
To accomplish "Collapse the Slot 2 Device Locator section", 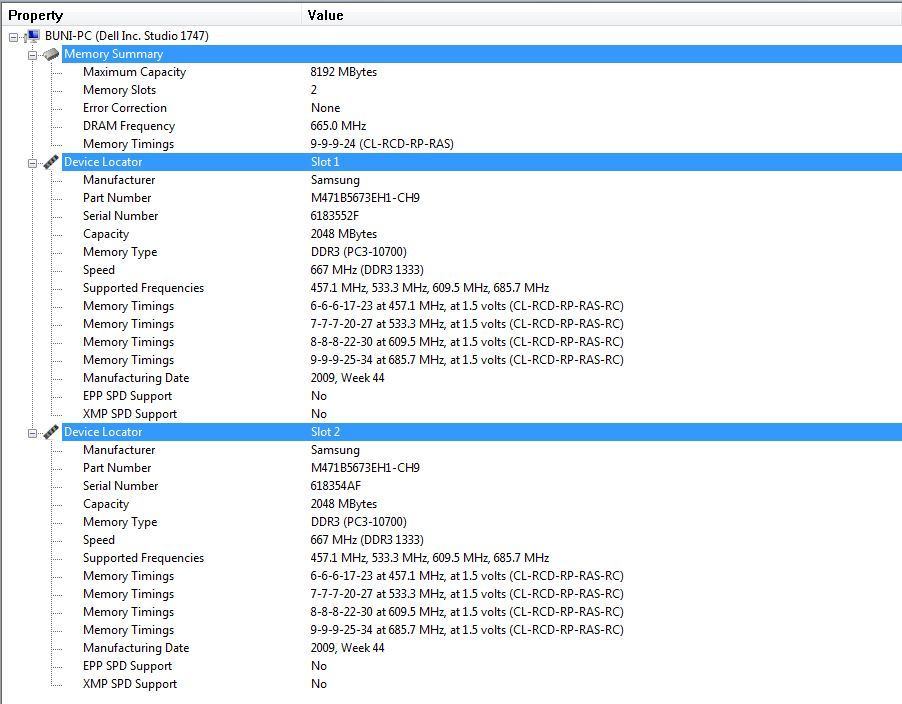I will (32, 433).
